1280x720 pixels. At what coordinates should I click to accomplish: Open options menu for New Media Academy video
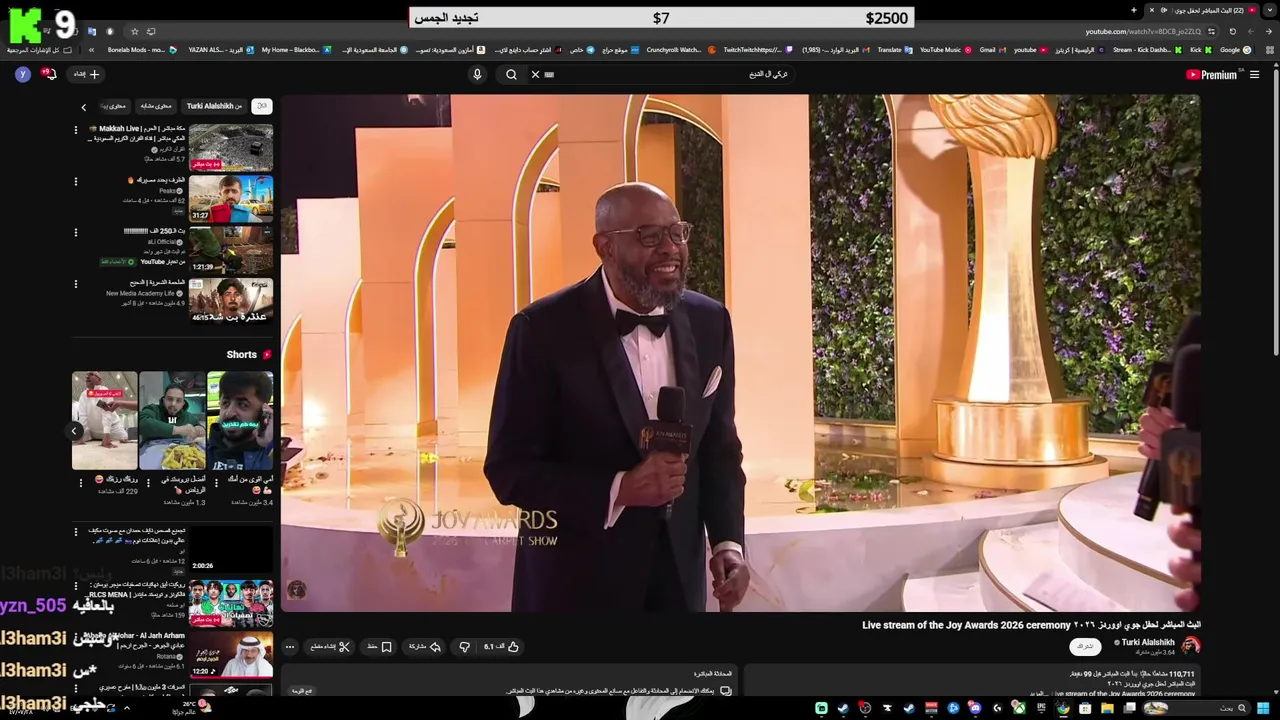75,283
